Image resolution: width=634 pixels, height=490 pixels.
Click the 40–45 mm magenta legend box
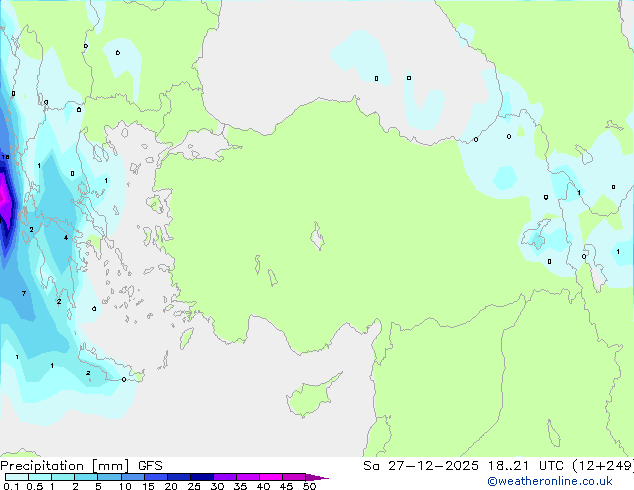click(271, 477)
